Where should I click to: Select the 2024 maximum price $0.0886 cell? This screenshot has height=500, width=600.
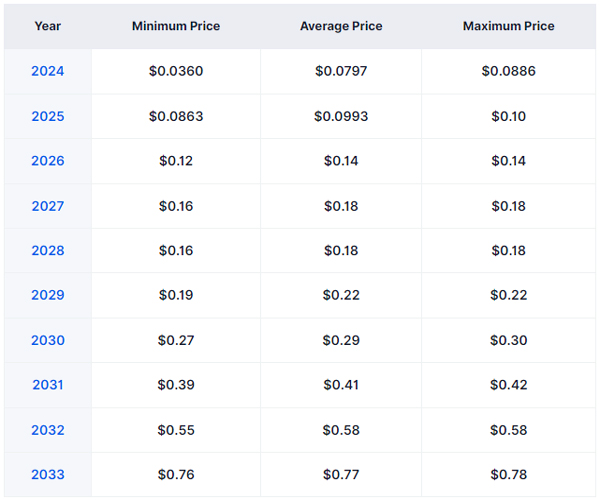pos(509,71)
